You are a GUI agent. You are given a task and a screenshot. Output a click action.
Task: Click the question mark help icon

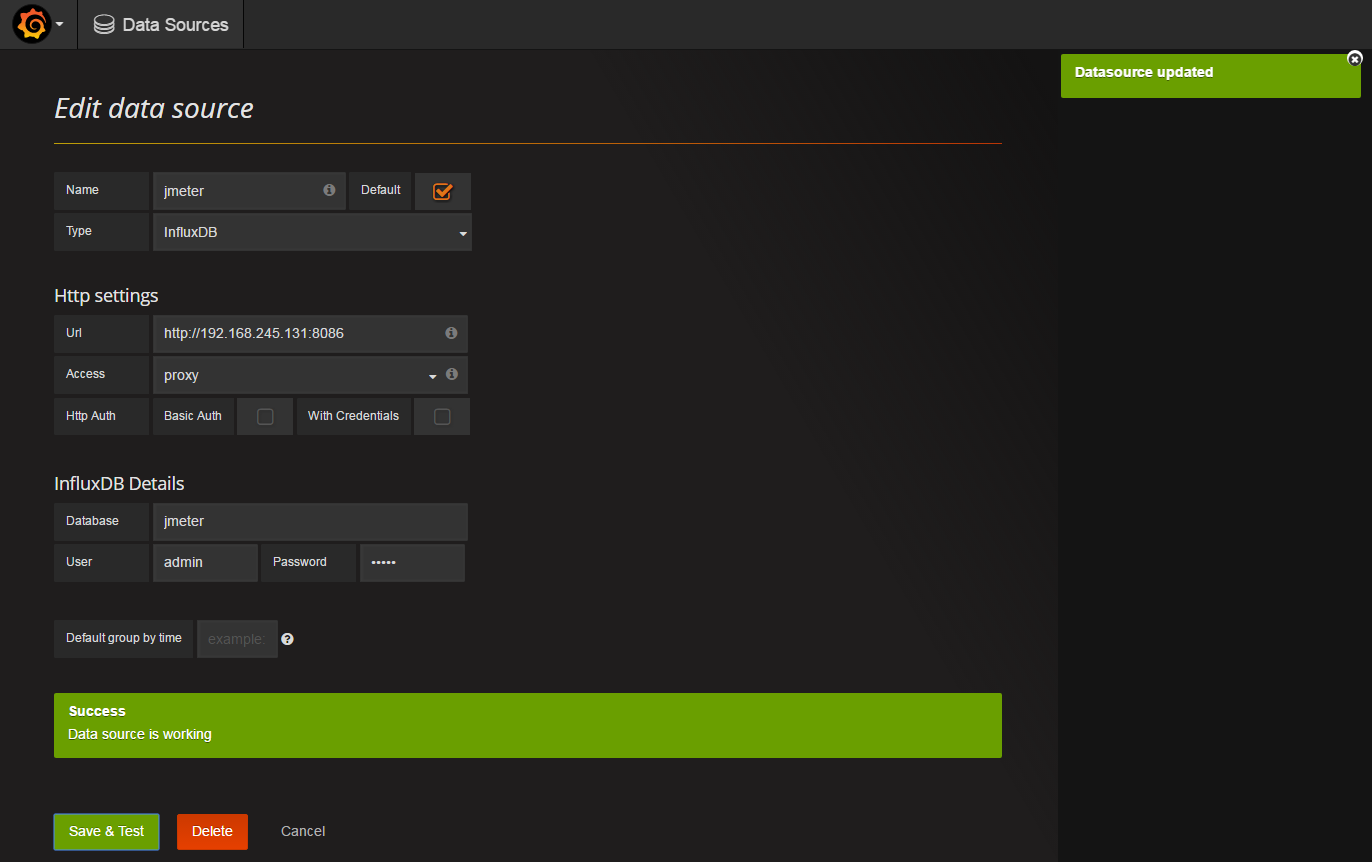(287, 639)
